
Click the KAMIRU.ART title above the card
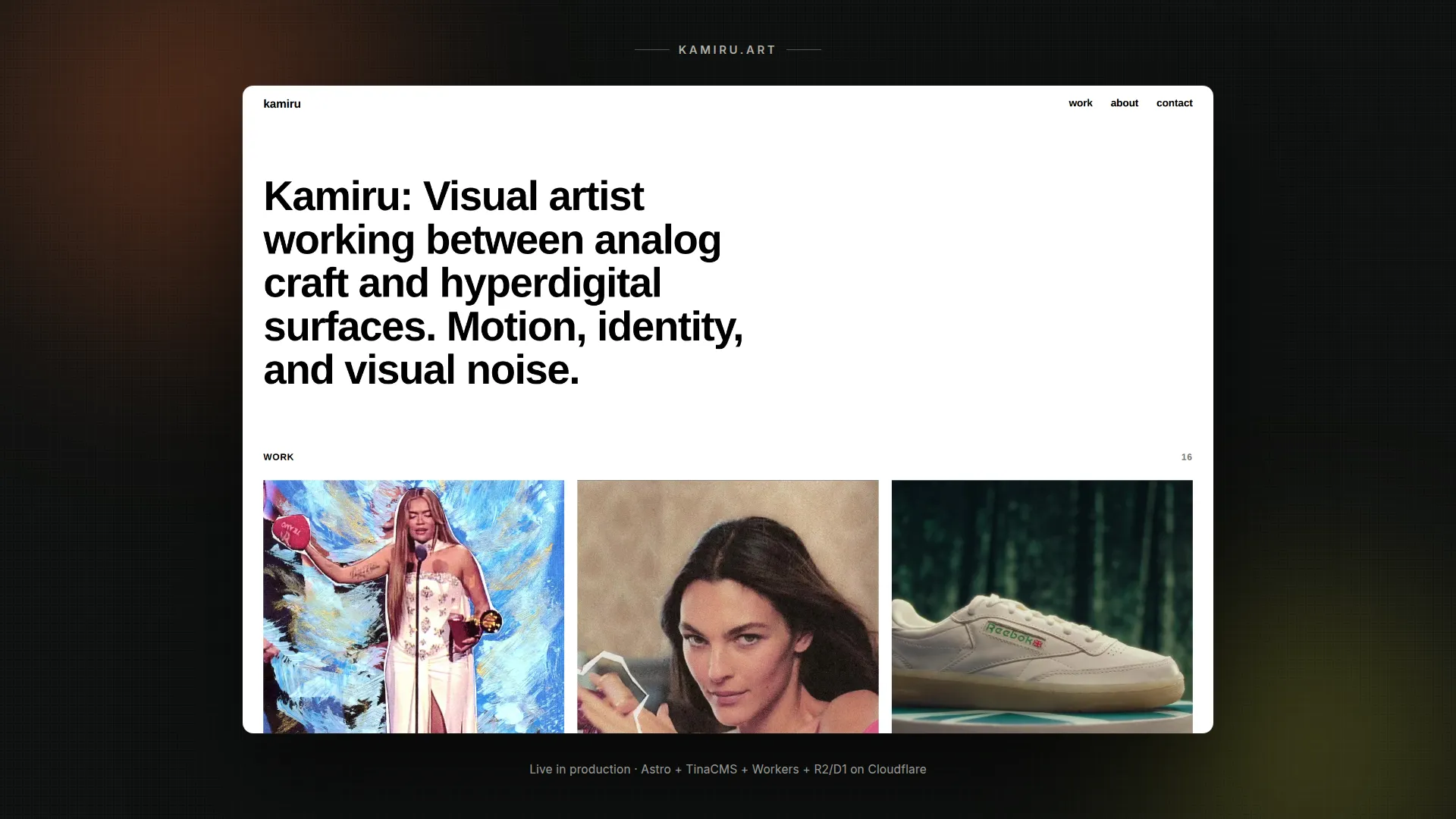tap(727, 50)
